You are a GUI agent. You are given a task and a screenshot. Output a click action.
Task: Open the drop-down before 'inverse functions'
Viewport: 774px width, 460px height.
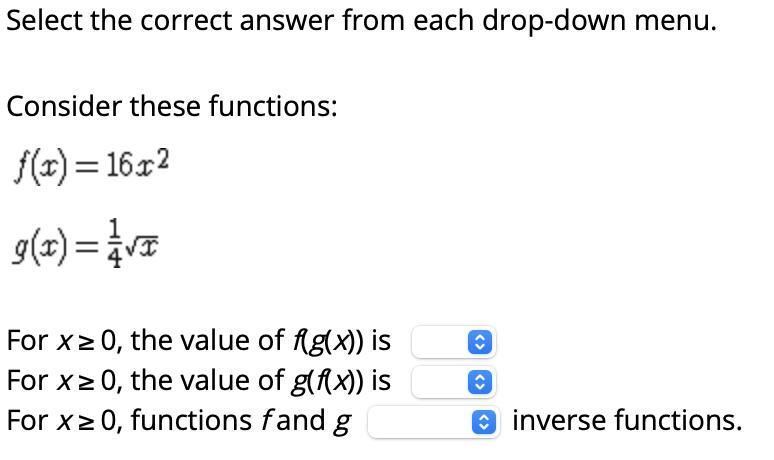pyautogui.click(x=434, y=422)
